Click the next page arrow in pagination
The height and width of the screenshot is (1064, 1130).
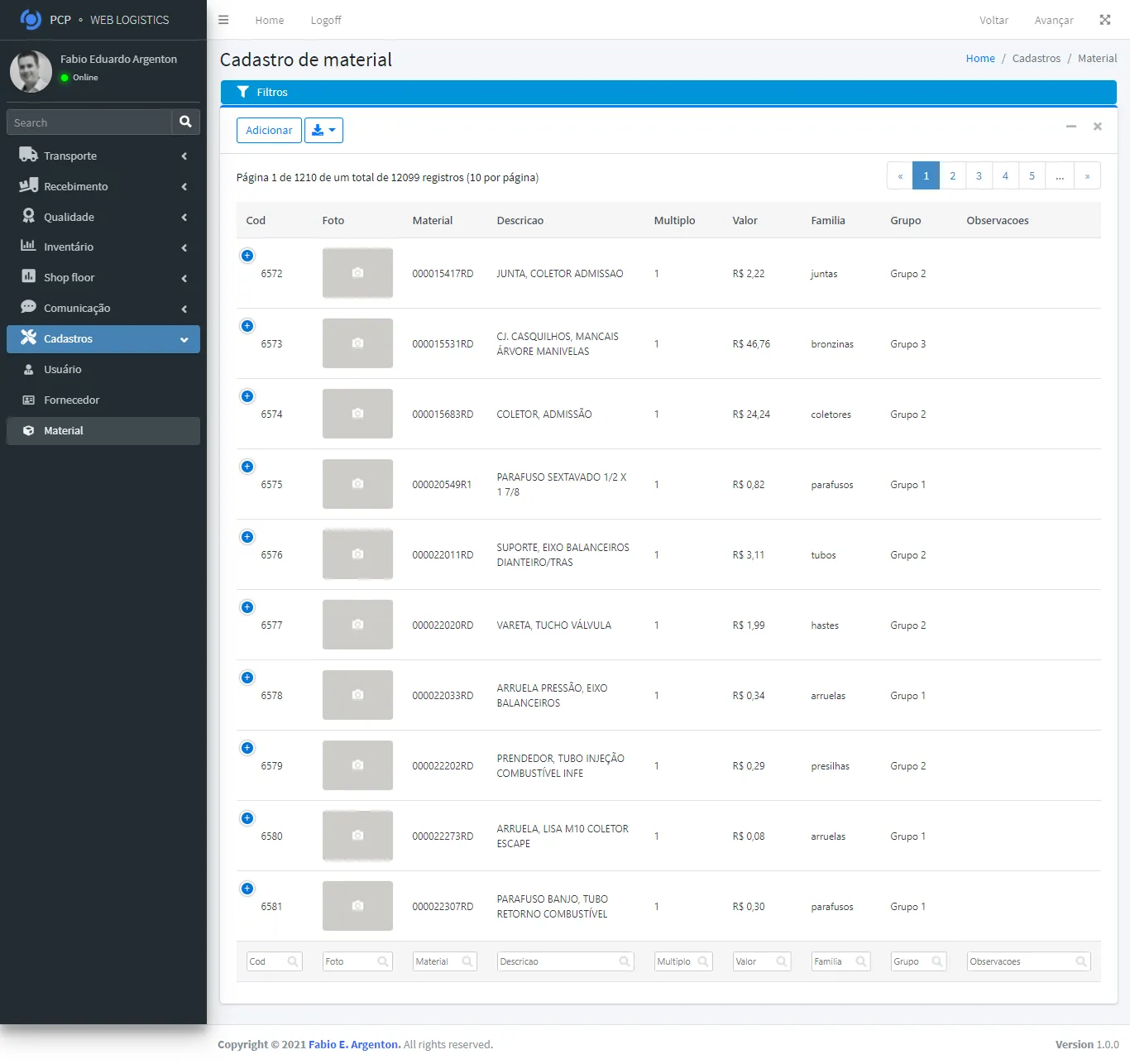point(1087,175)
